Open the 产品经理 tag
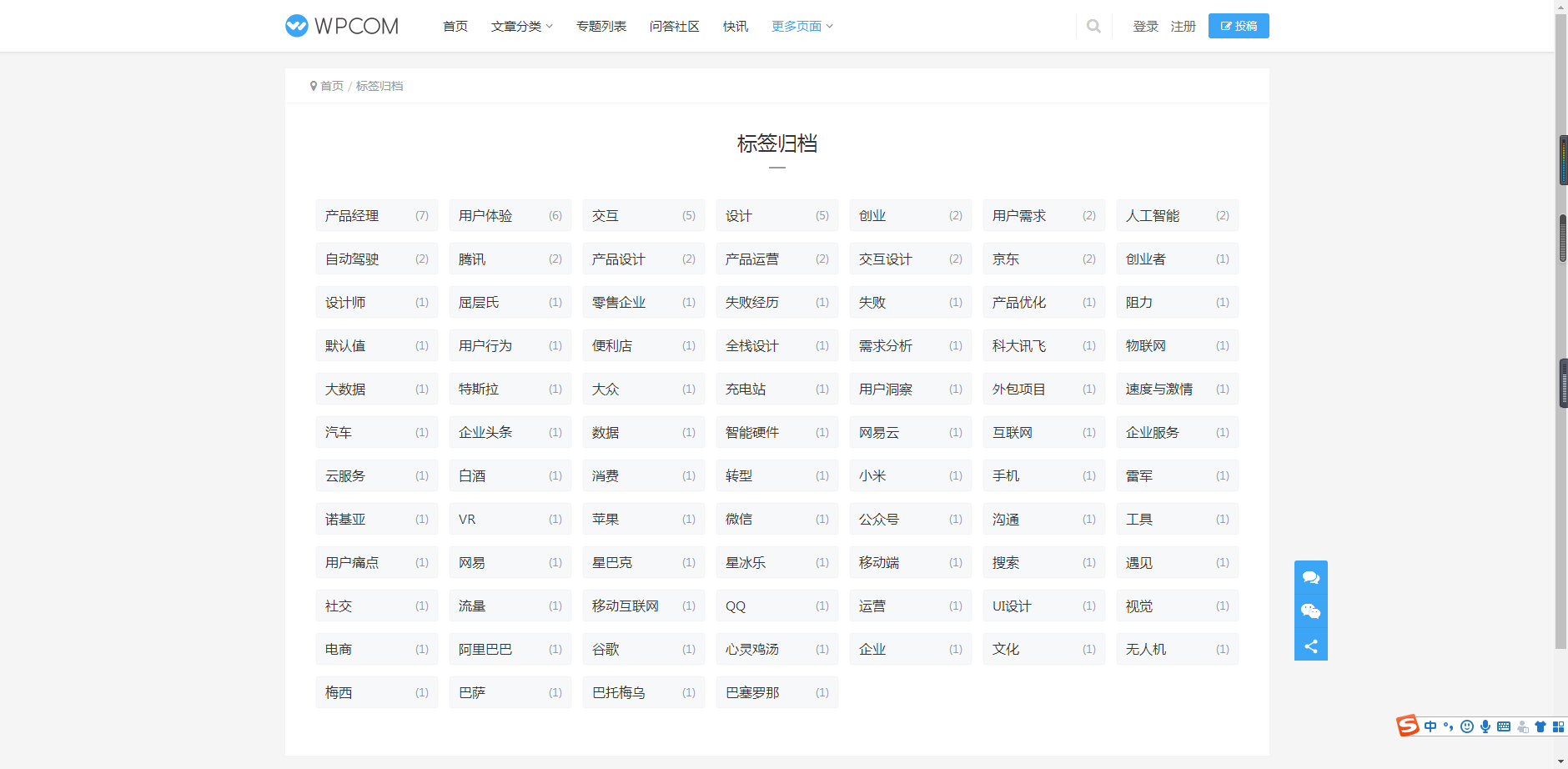This screenshot has width=1568, height=769. [x=377, y=215]
